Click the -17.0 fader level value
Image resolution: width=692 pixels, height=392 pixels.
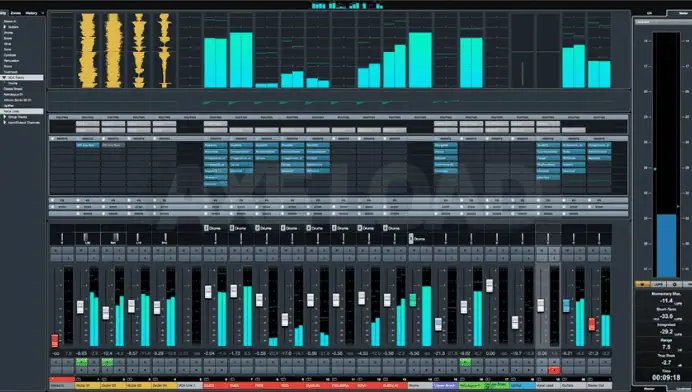[x=286, y=354]
